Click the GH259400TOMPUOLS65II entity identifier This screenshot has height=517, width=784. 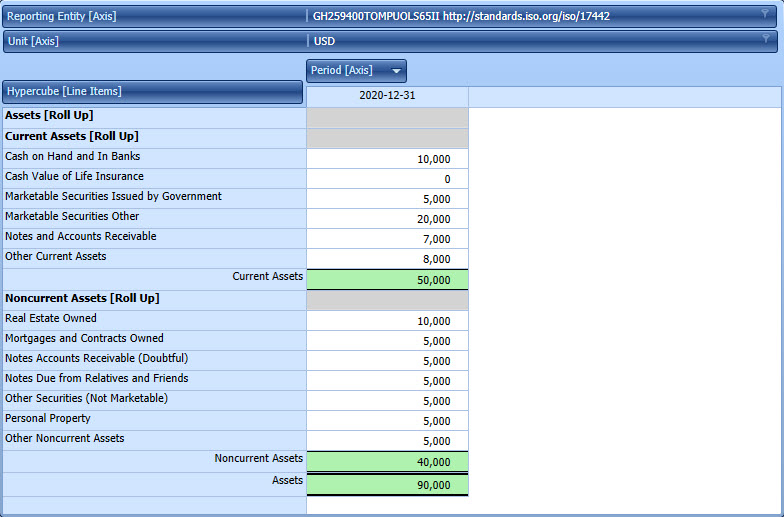pyautogui.click(x=376, y=16)
